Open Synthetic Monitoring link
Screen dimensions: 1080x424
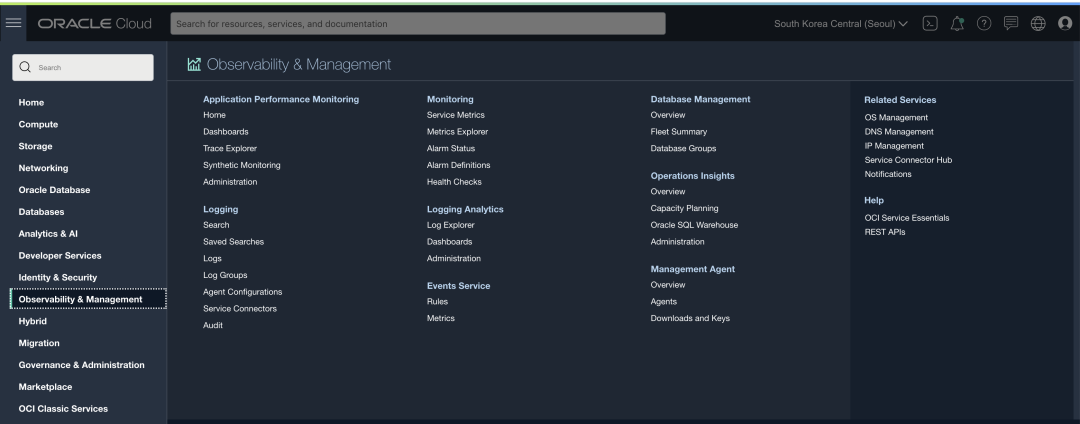click(242, 165)
